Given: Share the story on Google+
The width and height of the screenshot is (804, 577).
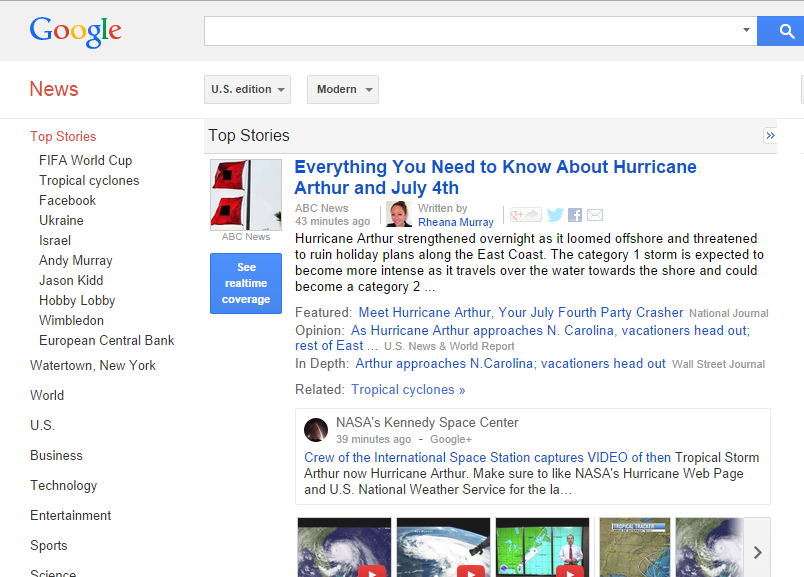Looking at the screenshot, I should pyautogui.click(x=525, y=215).
